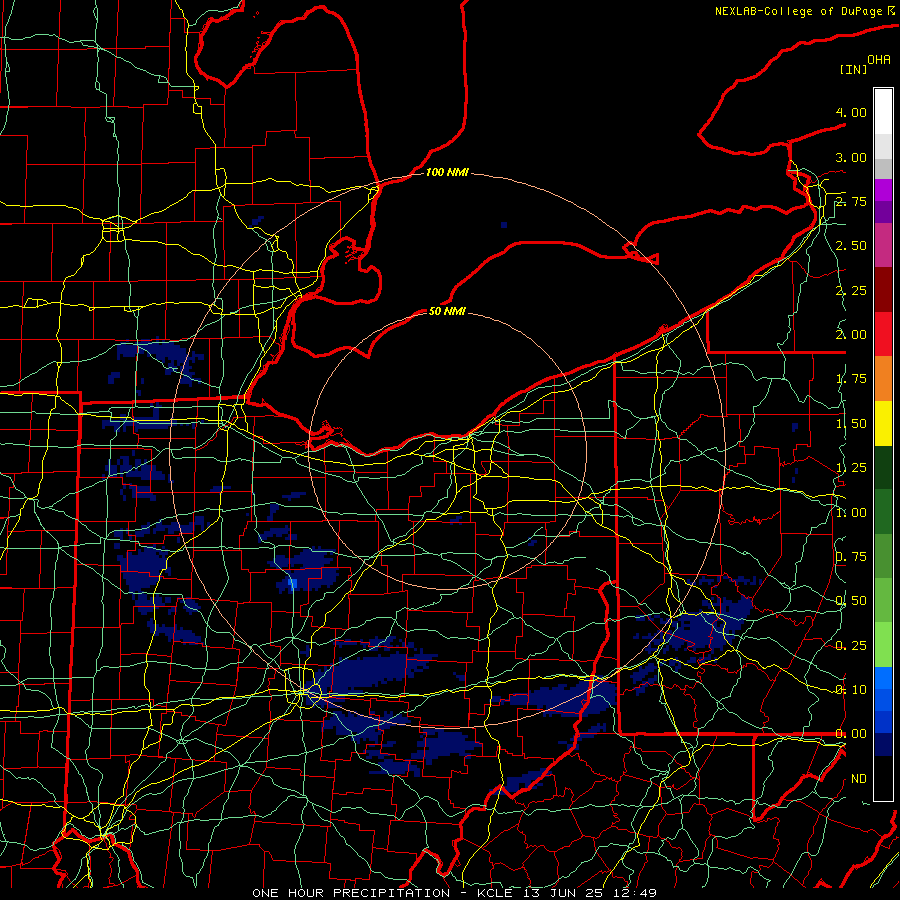Image resolution: width=900 pixels, height=900 pixels.
Task: Click the [IN] units label
Action: [853, 69]
